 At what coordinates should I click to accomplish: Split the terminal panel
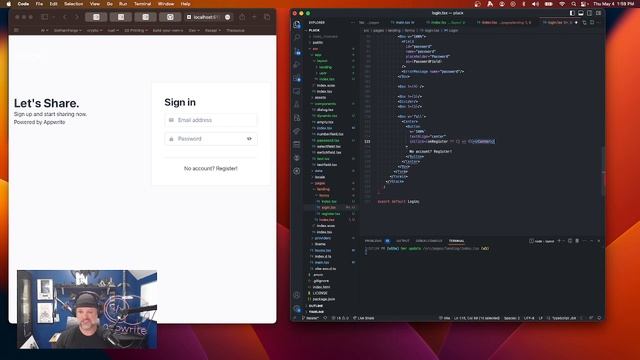570,241
